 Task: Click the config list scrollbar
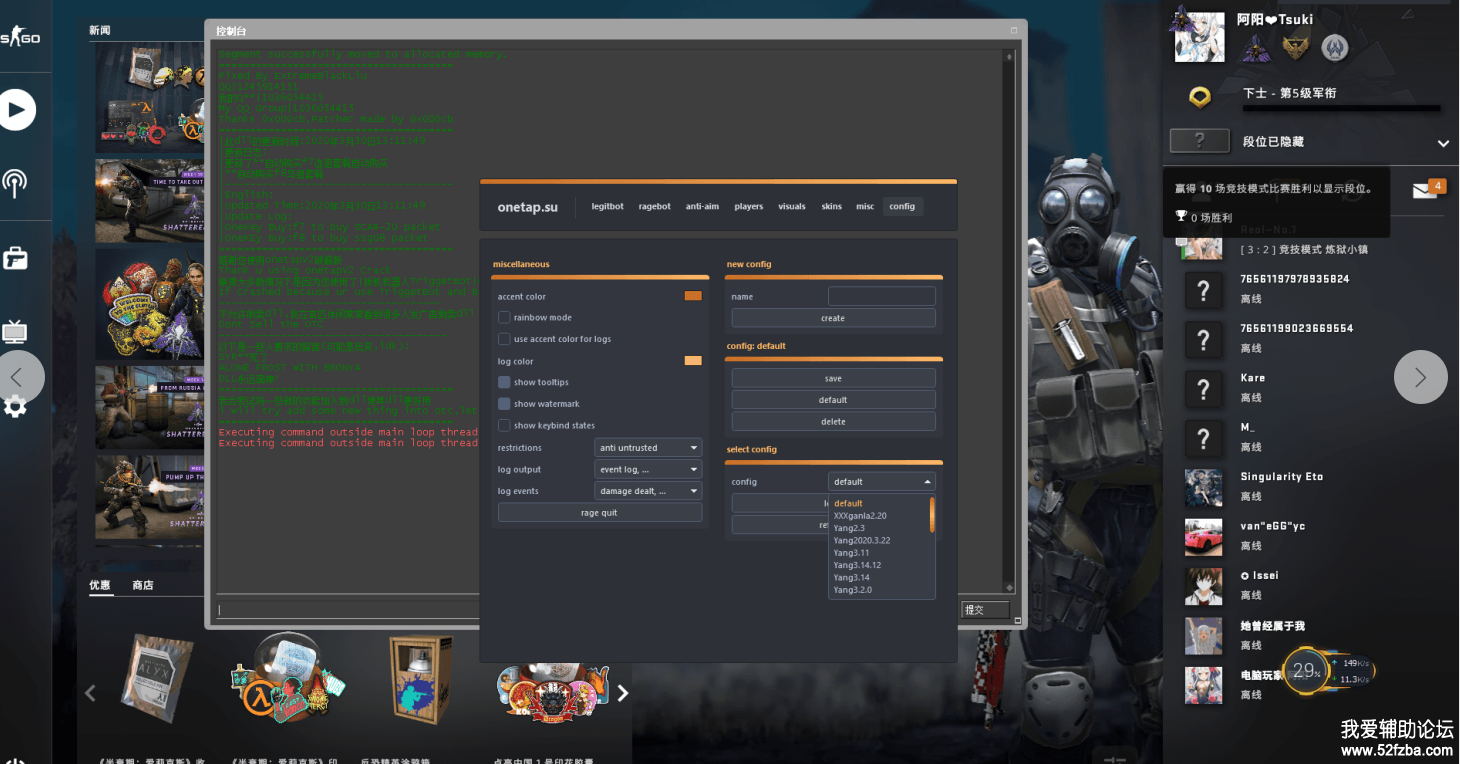point(932,515)
